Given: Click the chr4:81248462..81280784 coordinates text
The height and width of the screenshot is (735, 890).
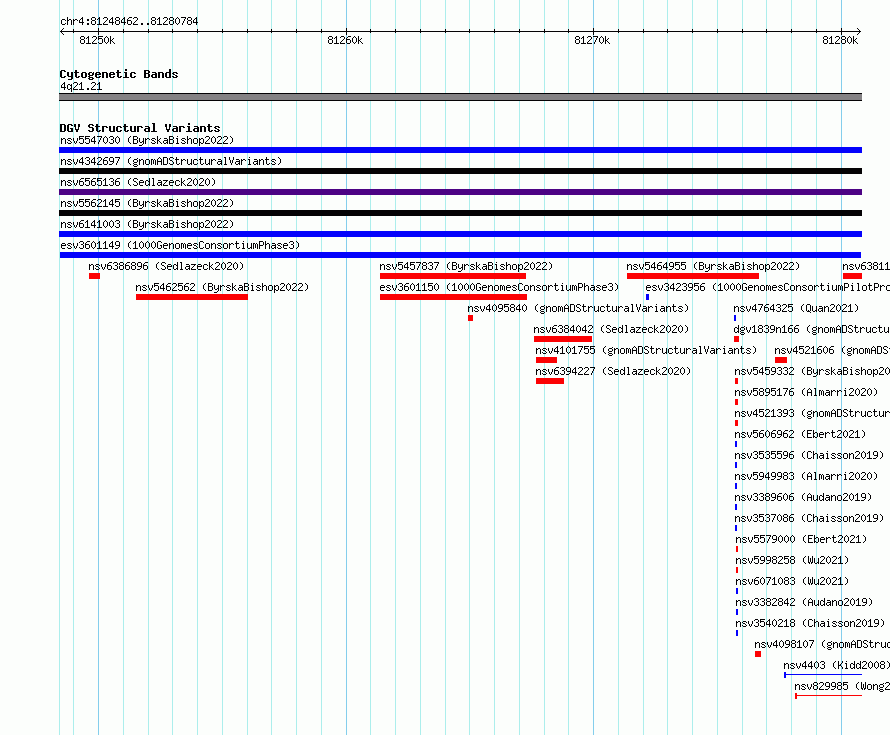Looking at the screenshot, I should (129, 22).
